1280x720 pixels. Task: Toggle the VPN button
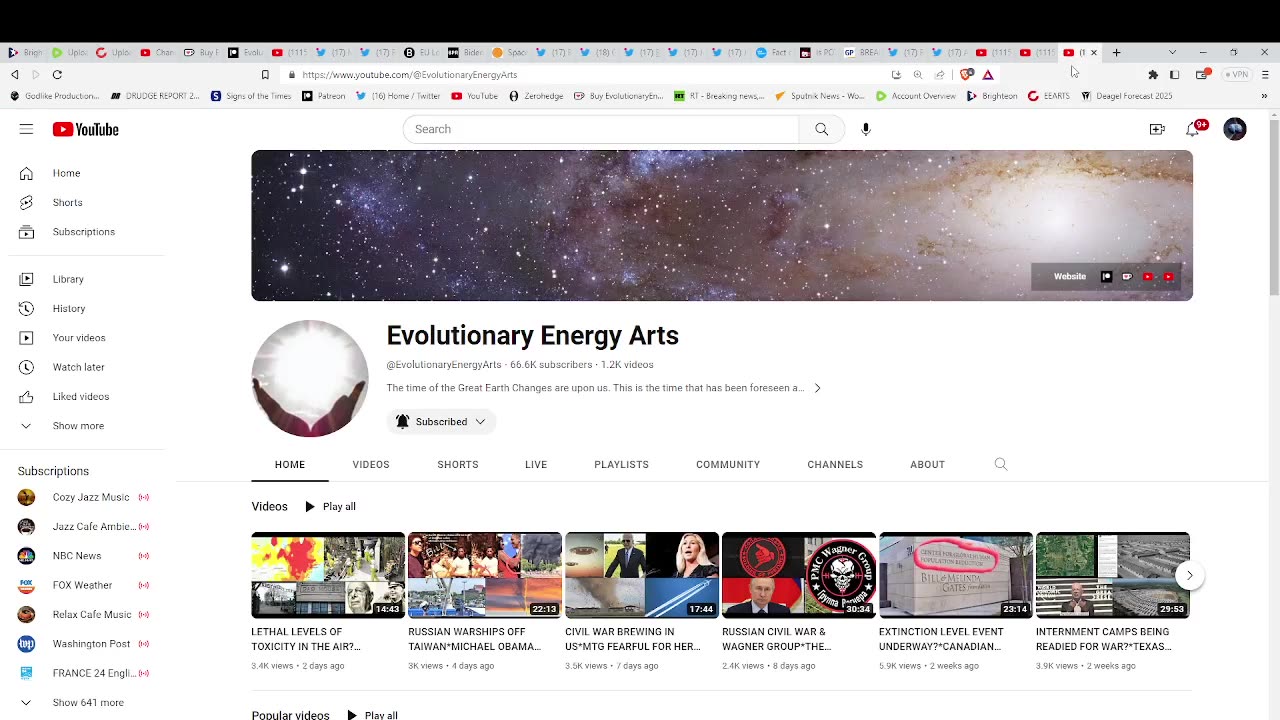(x=1238, y=75)
